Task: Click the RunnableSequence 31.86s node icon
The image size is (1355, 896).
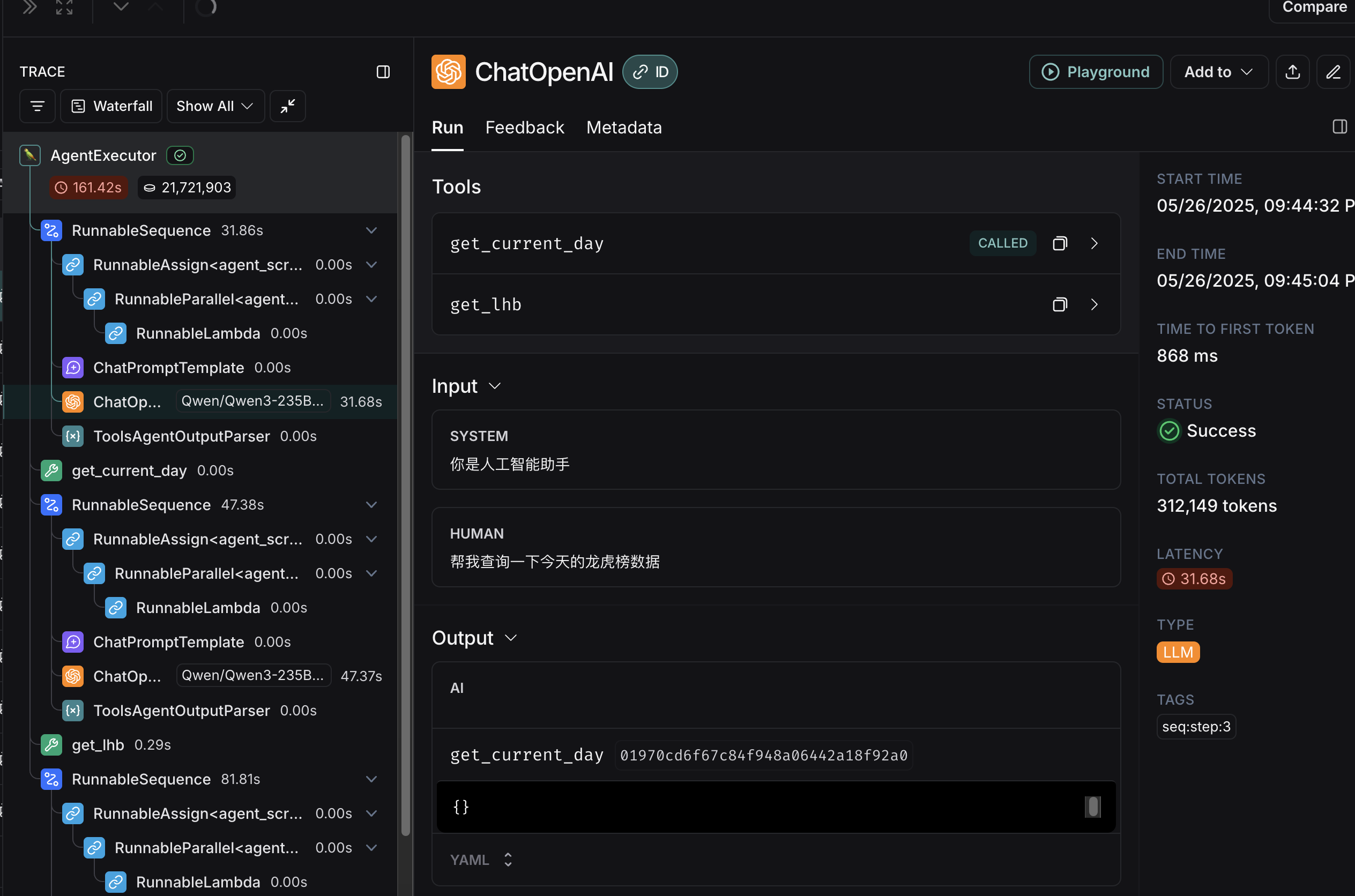Action: [x=51, y=230]
